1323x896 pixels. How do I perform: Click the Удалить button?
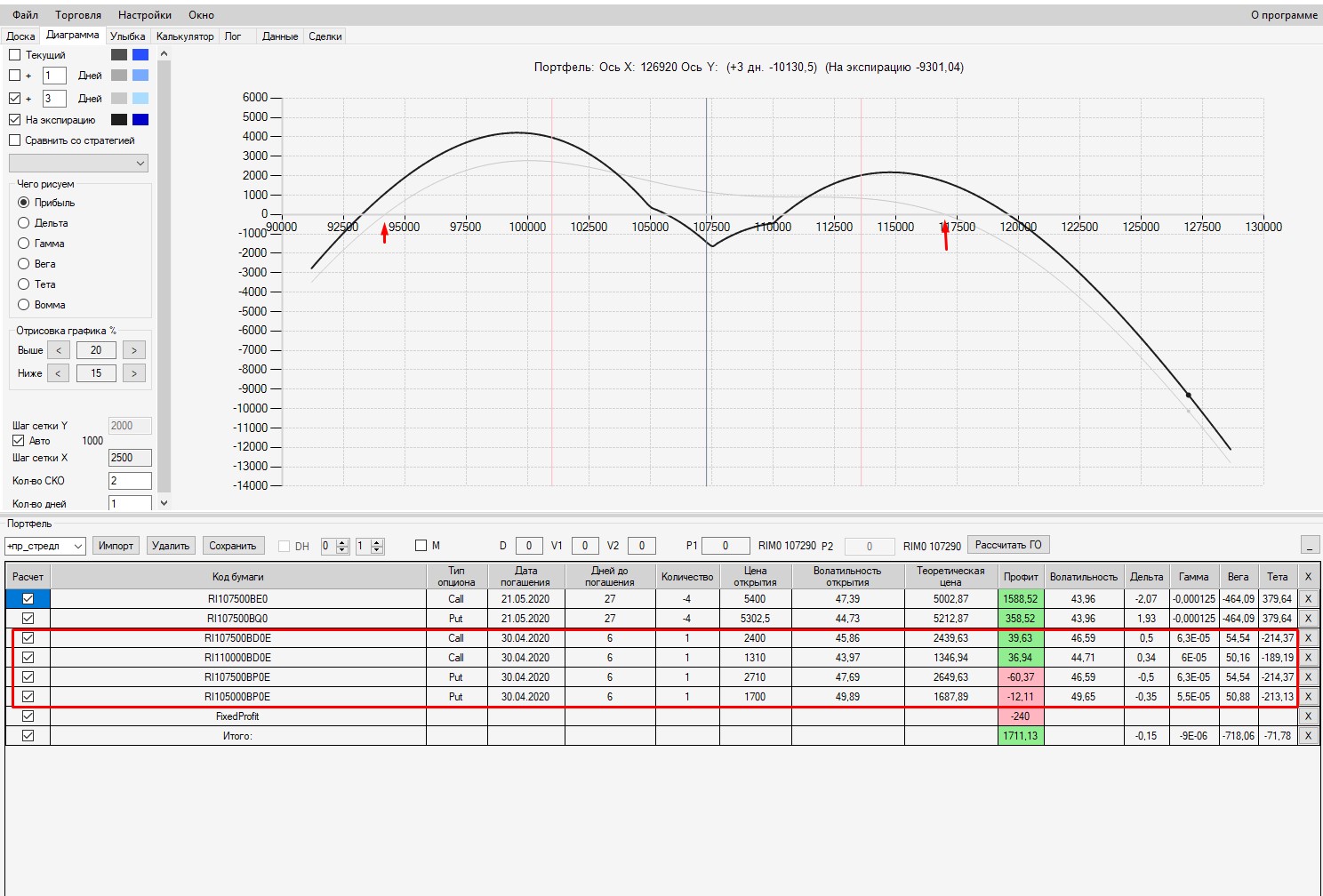pyautogui.click(x=171, y=546)
